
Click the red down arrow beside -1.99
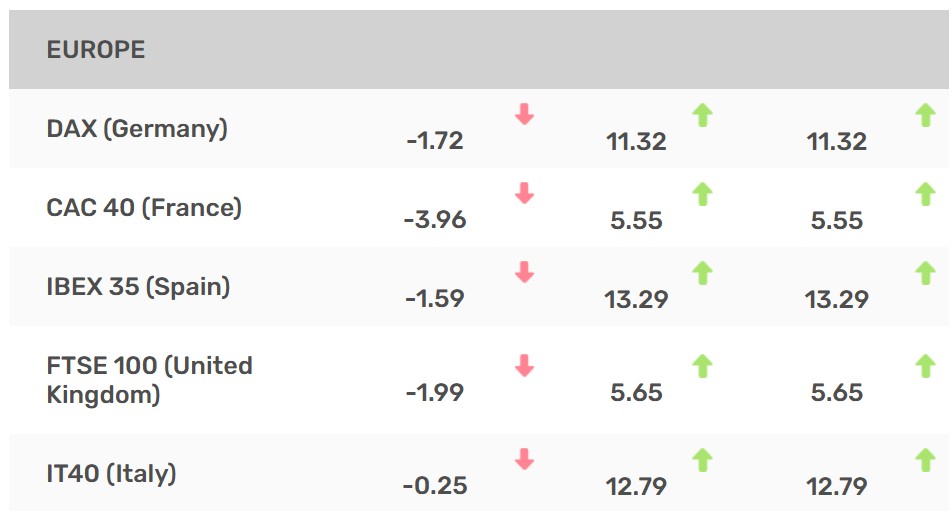tap(525, 365)
